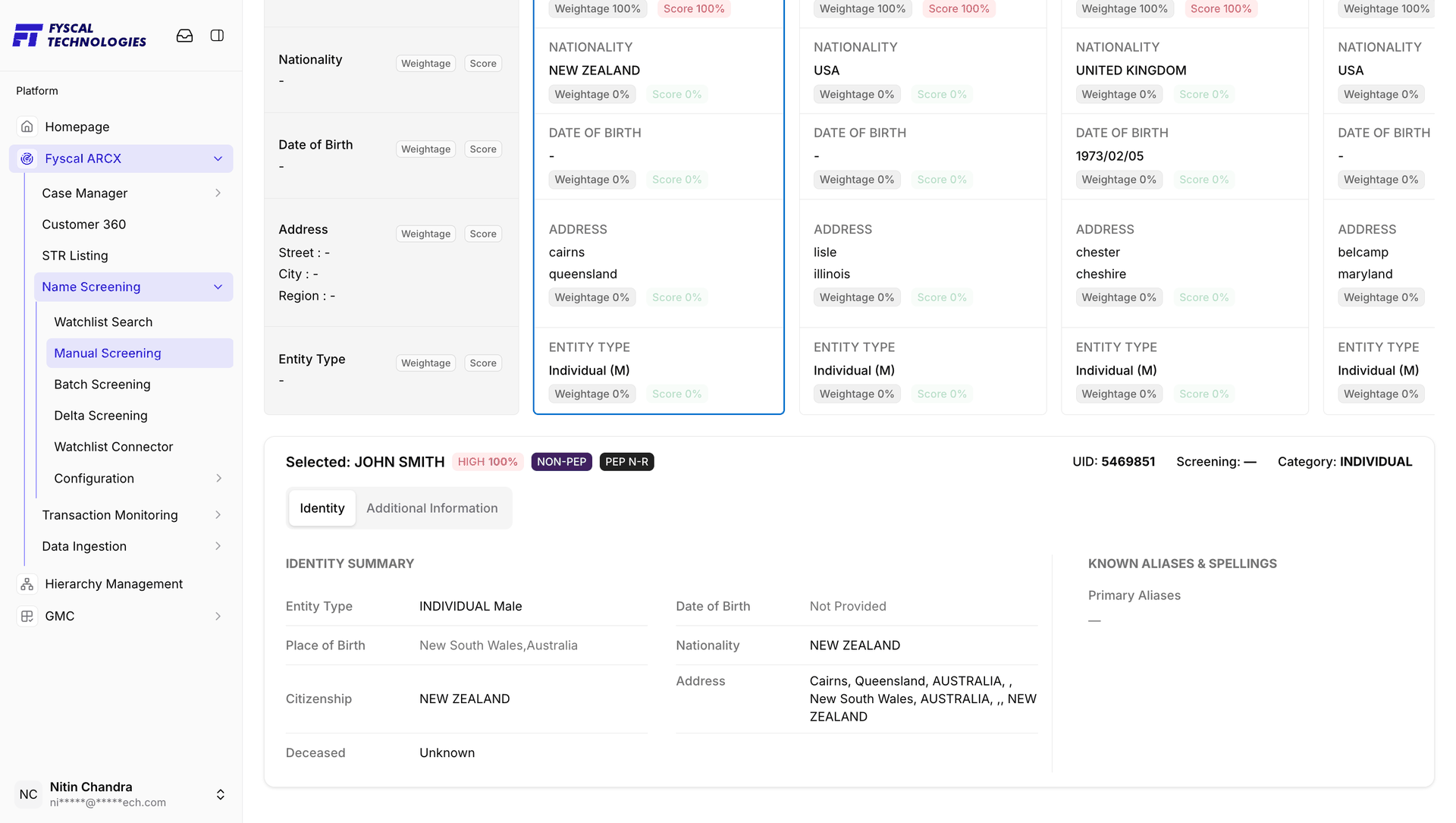The image size is (1456, 823).
Task: Click the NON-PEP badge
Action: [562, 462]
